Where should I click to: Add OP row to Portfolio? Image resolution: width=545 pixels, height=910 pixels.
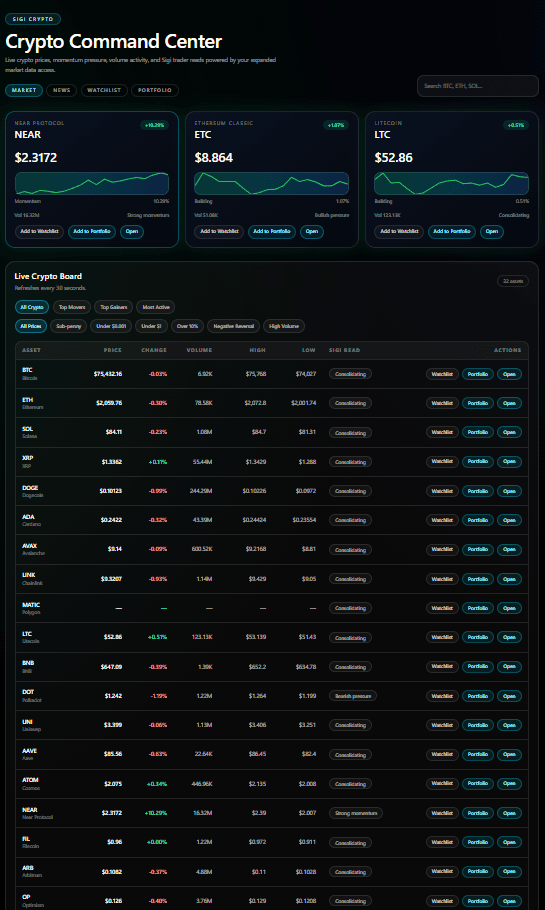478,901
